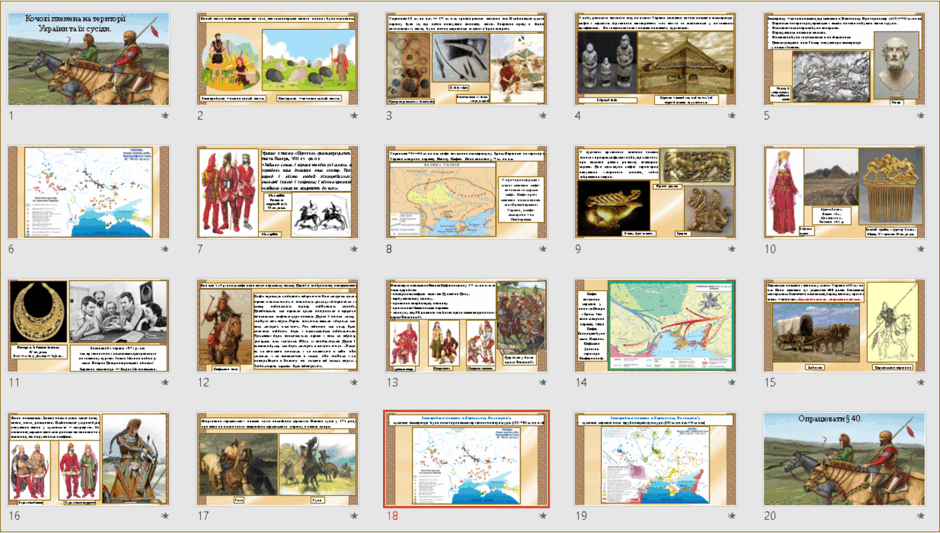Click transition star icon under slide 3
Image resolution: width=940 pixels, height=533 pixels.
pyautogui.click(x=543, y=116)
